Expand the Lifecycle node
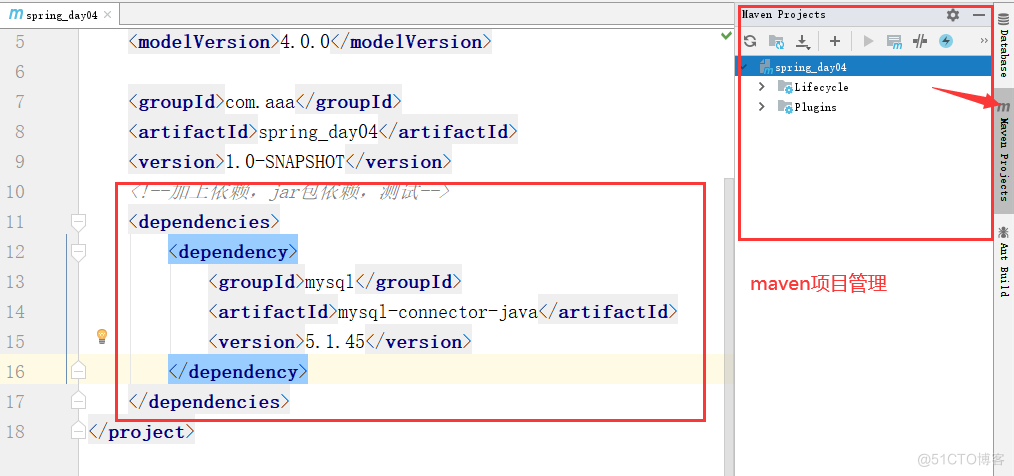 point(762,87)
